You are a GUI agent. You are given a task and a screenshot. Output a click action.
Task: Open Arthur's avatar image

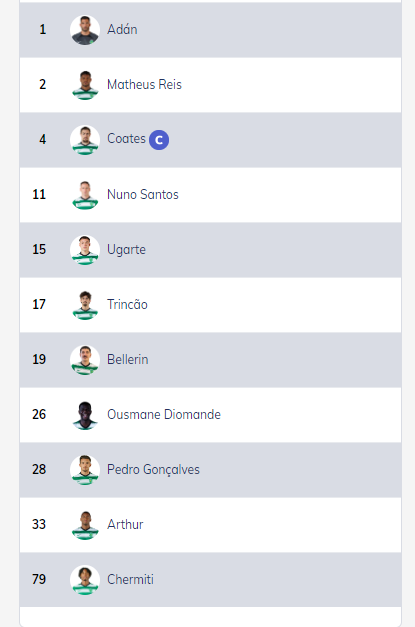pyautogui.click(x=85, y=525)
